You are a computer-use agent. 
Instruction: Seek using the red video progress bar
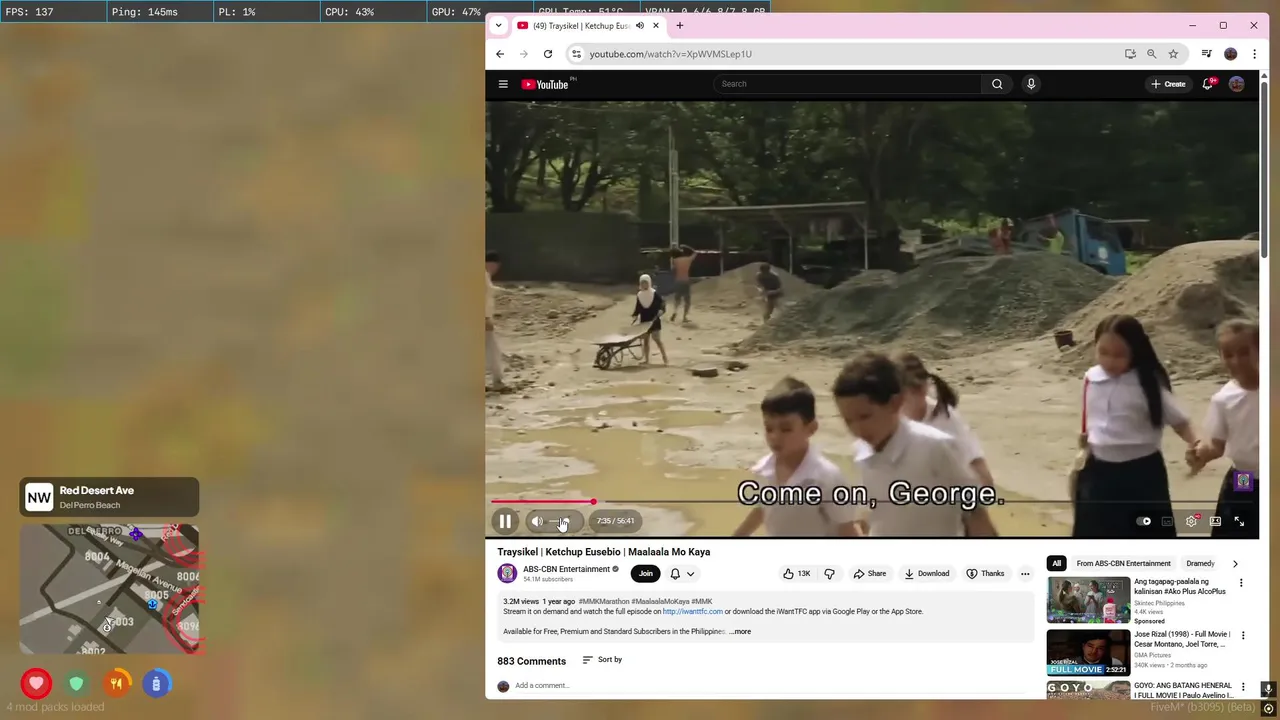tap(543, 502)
